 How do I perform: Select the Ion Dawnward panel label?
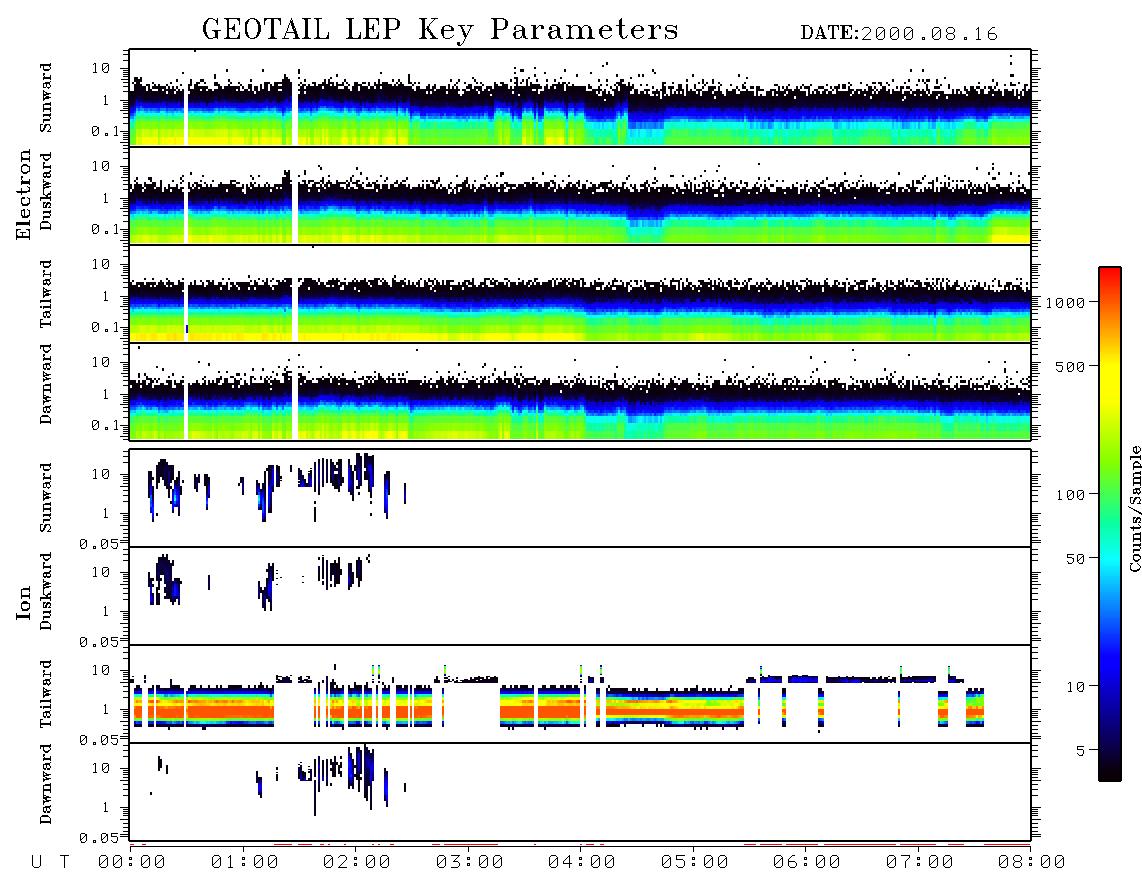pyautogui.click(x=46, y=784)
